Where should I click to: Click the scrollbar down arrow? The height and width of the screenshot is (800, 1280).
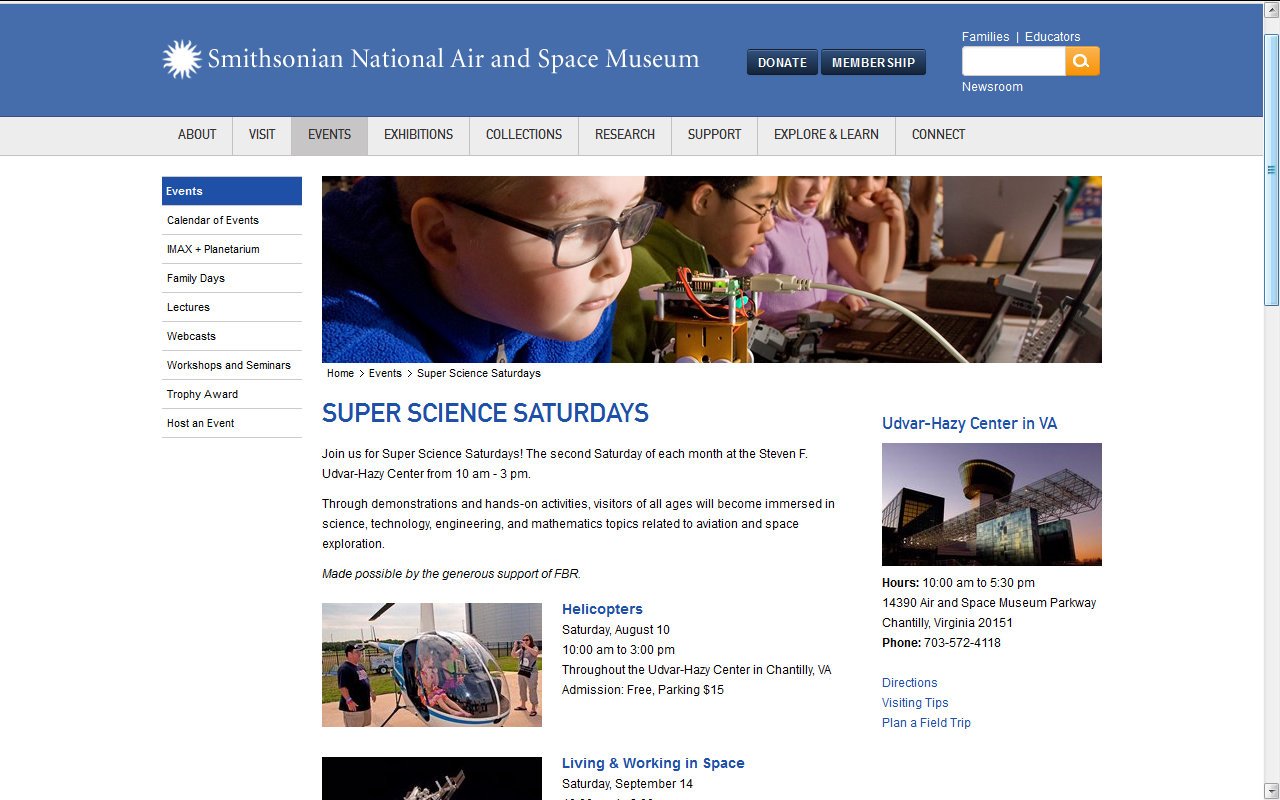(x=1272, y=789)
